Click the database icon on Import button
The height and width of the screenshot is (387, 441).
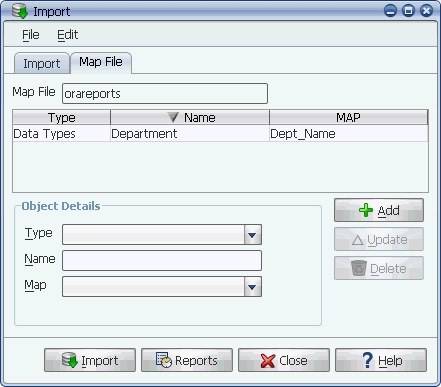[70, 360]
